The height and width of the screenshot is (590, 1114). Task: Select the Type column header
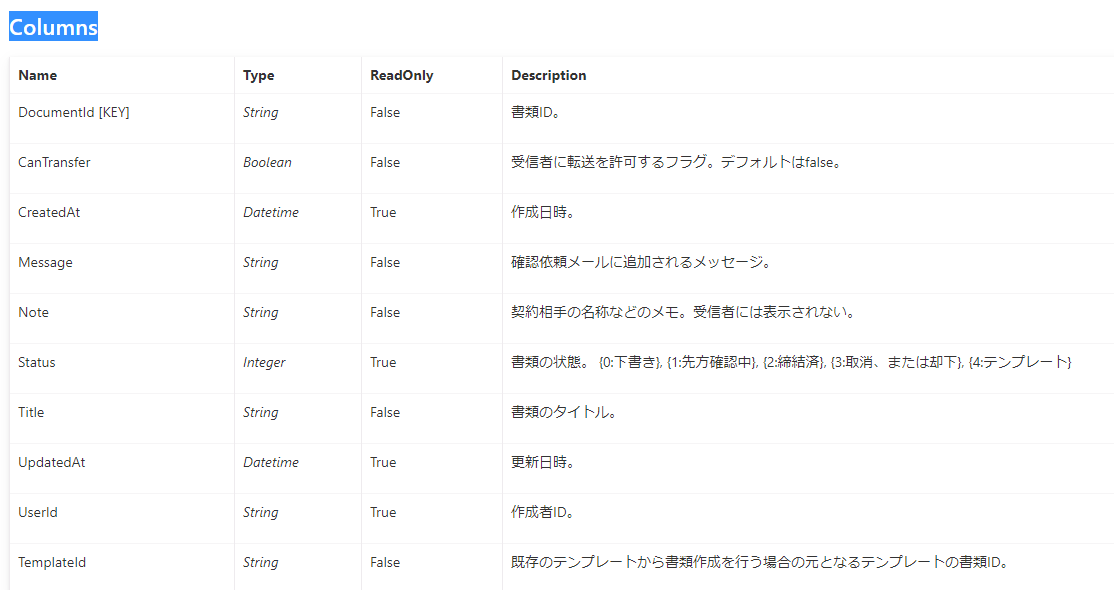pos(259,75)
